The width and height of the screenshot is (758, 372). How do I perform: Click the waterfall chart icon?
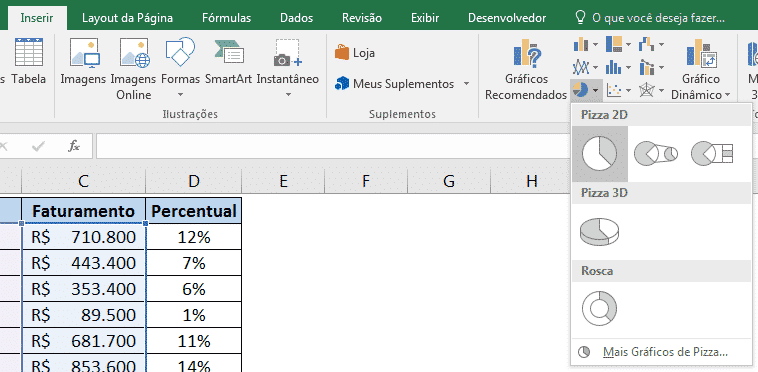(646, 45)
